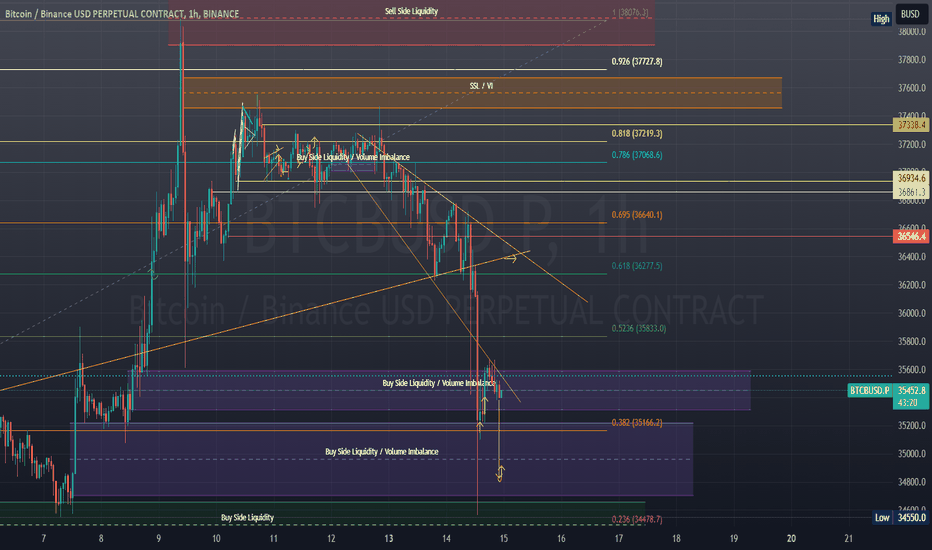
Task: Select the 0.818 (37219.3) fib label
Action: 637,134
